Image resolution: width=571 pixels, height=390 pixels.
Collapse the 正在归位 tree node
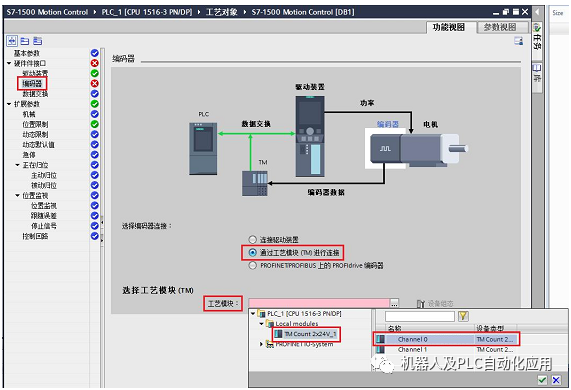[17, 165]
